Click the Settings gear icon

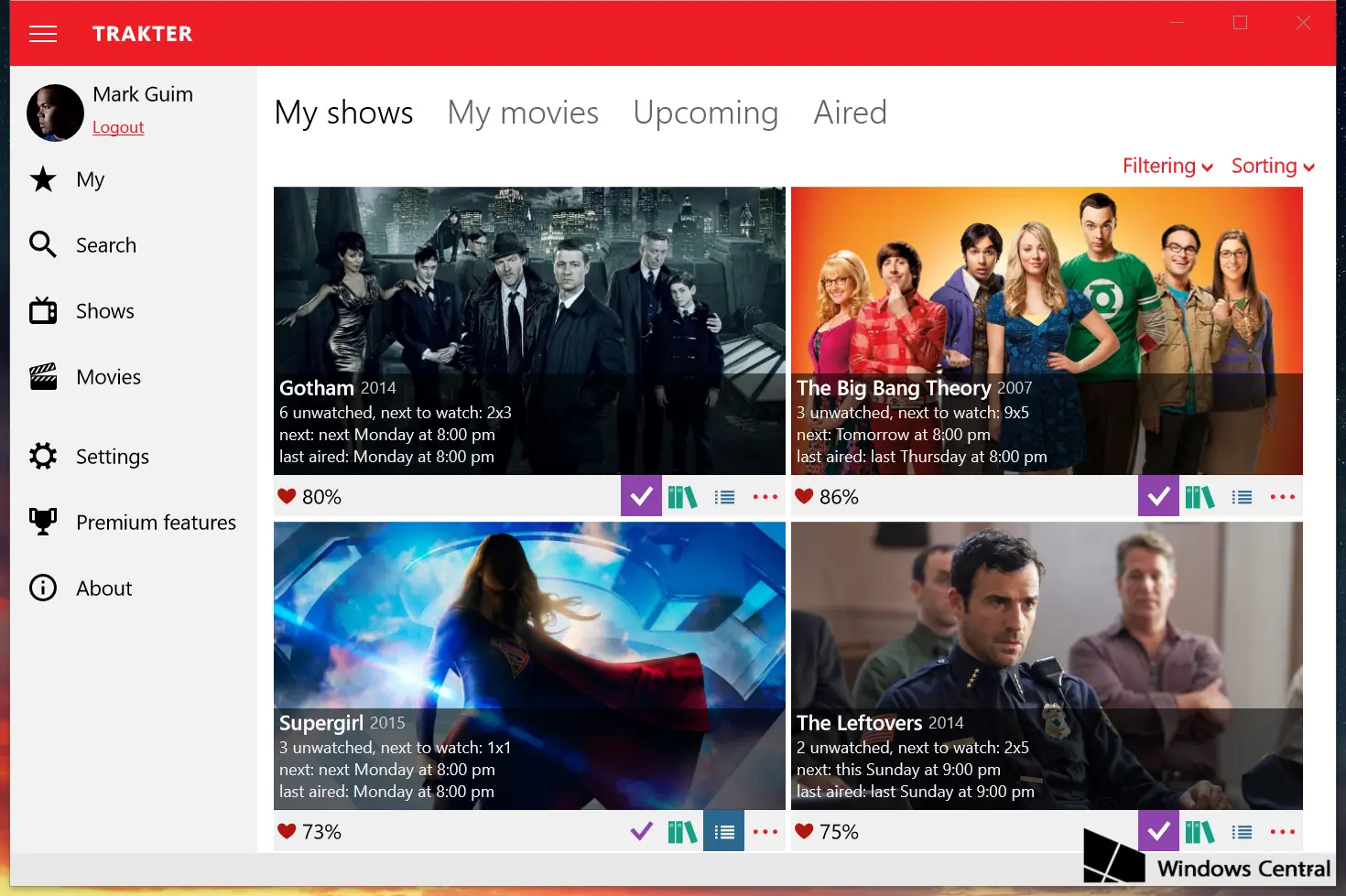43,456
